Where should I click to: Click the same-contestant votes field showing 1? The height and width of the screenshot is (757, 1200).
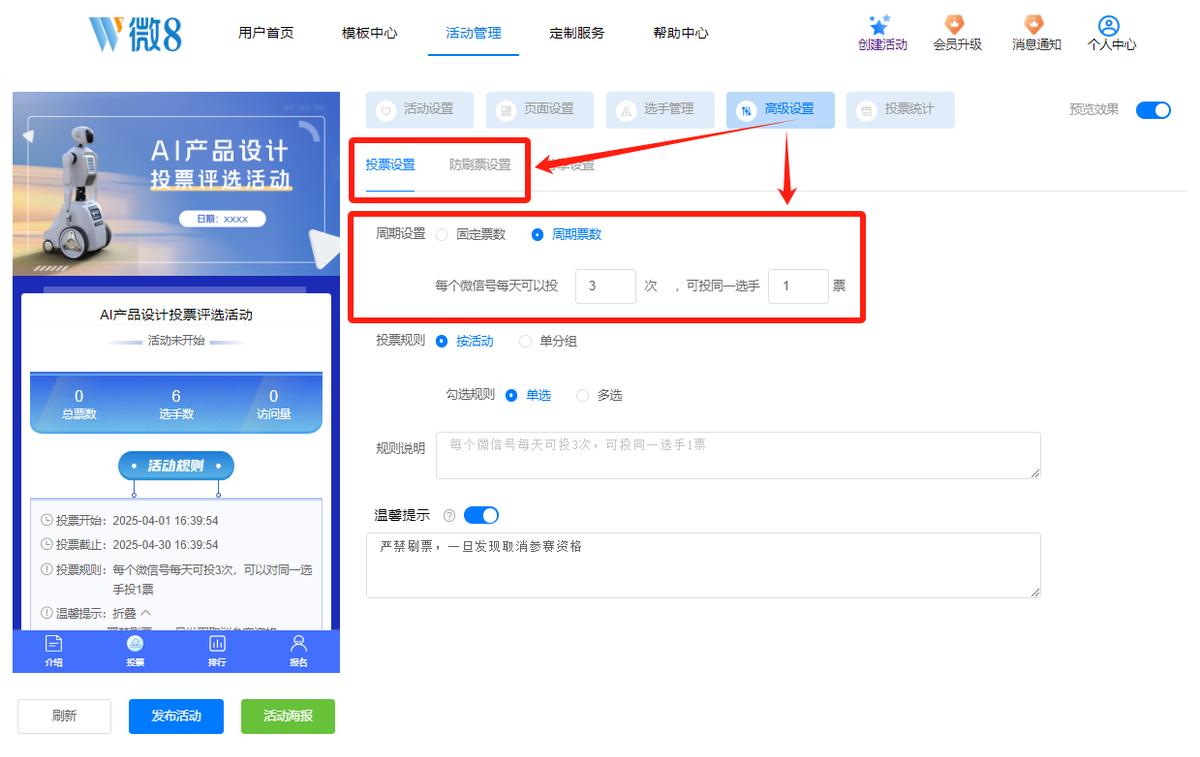(799, 286)
